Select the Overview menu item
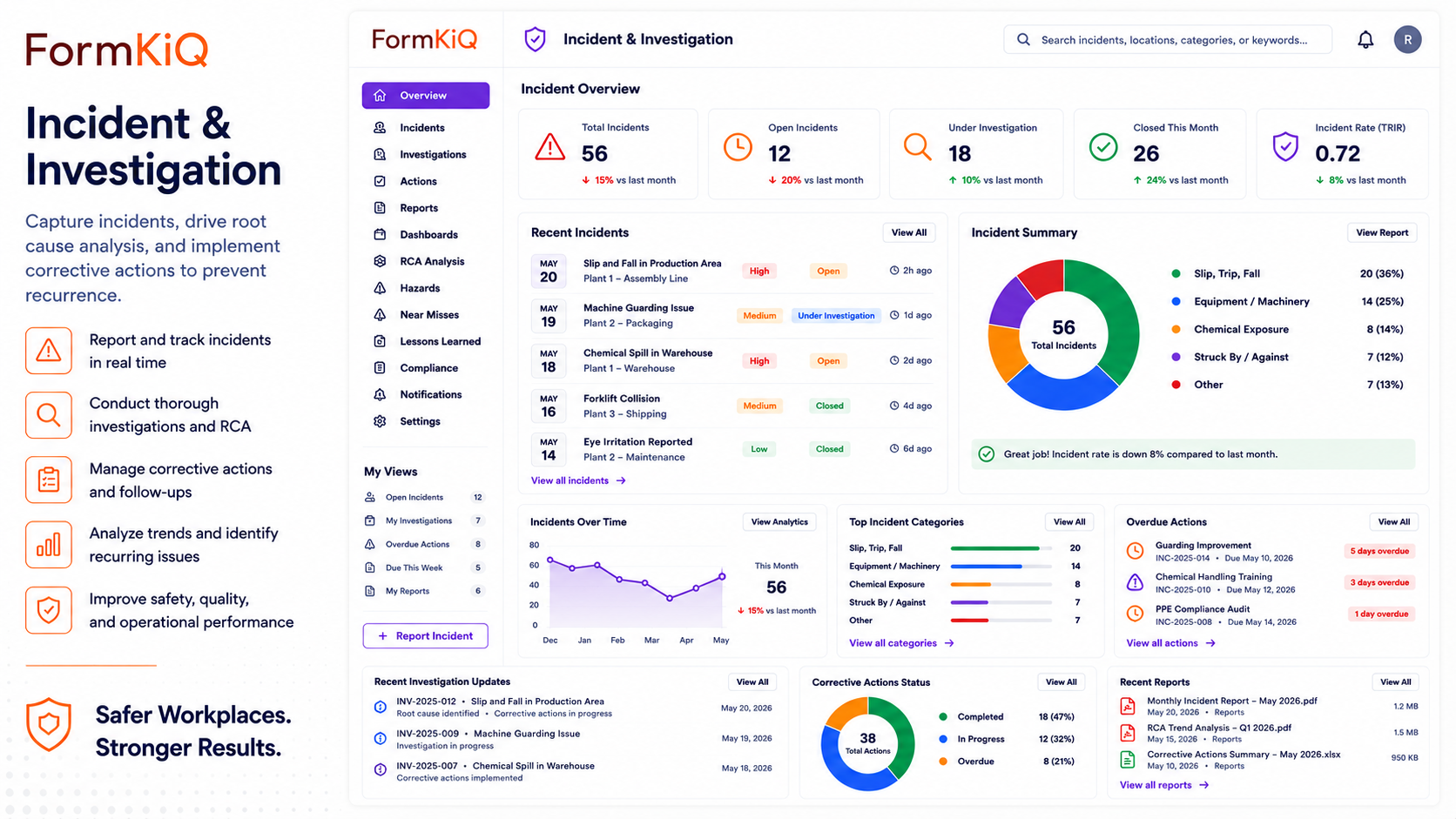 click(x=426, y=96)
